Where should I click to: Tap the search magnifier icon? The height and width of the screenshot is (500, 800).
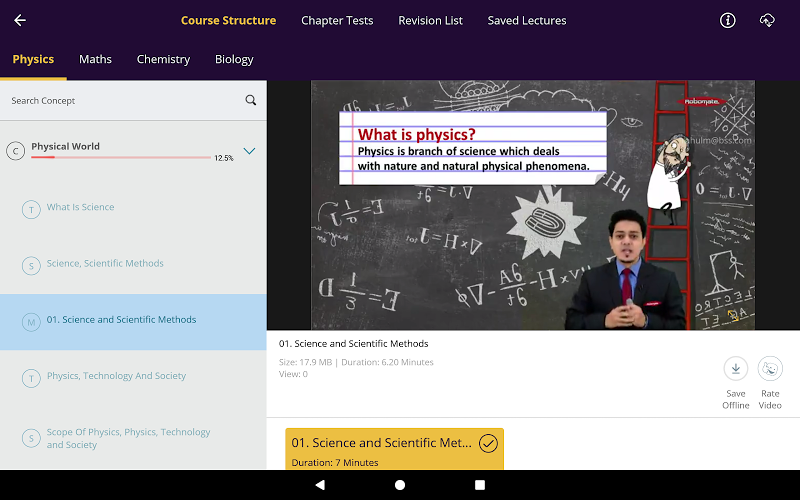251,100
